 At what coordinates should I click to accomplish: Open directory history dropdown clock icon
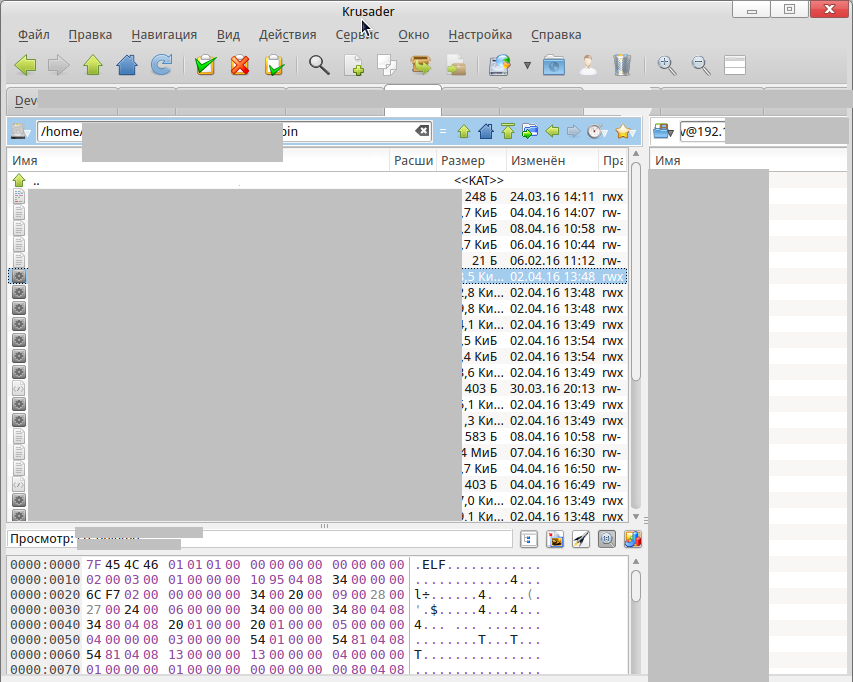(x=597, y=131)
